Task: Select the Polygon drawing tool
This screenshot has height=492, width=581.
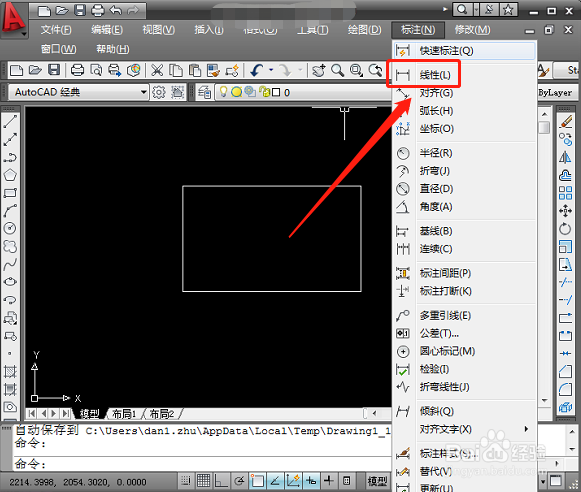Action: (x=10, y=175)
